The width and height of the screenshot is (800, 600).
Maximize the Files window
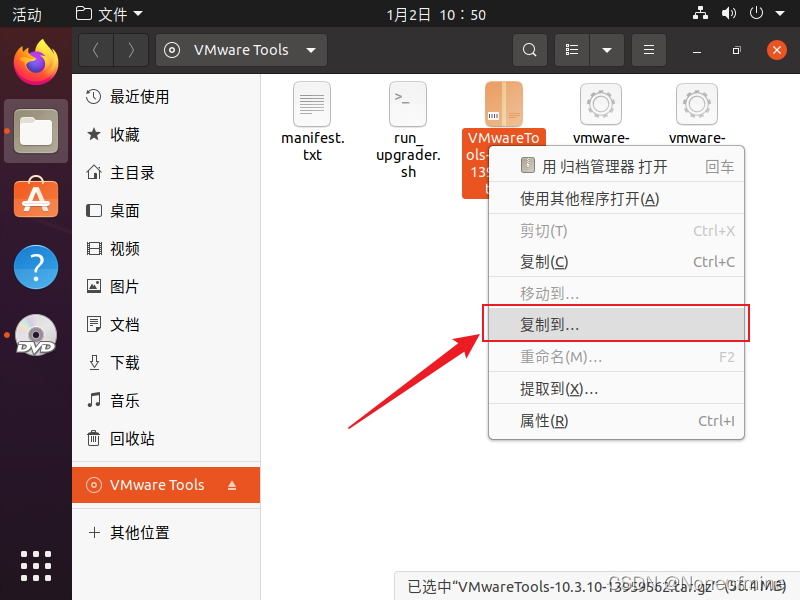tap(736, 51)
